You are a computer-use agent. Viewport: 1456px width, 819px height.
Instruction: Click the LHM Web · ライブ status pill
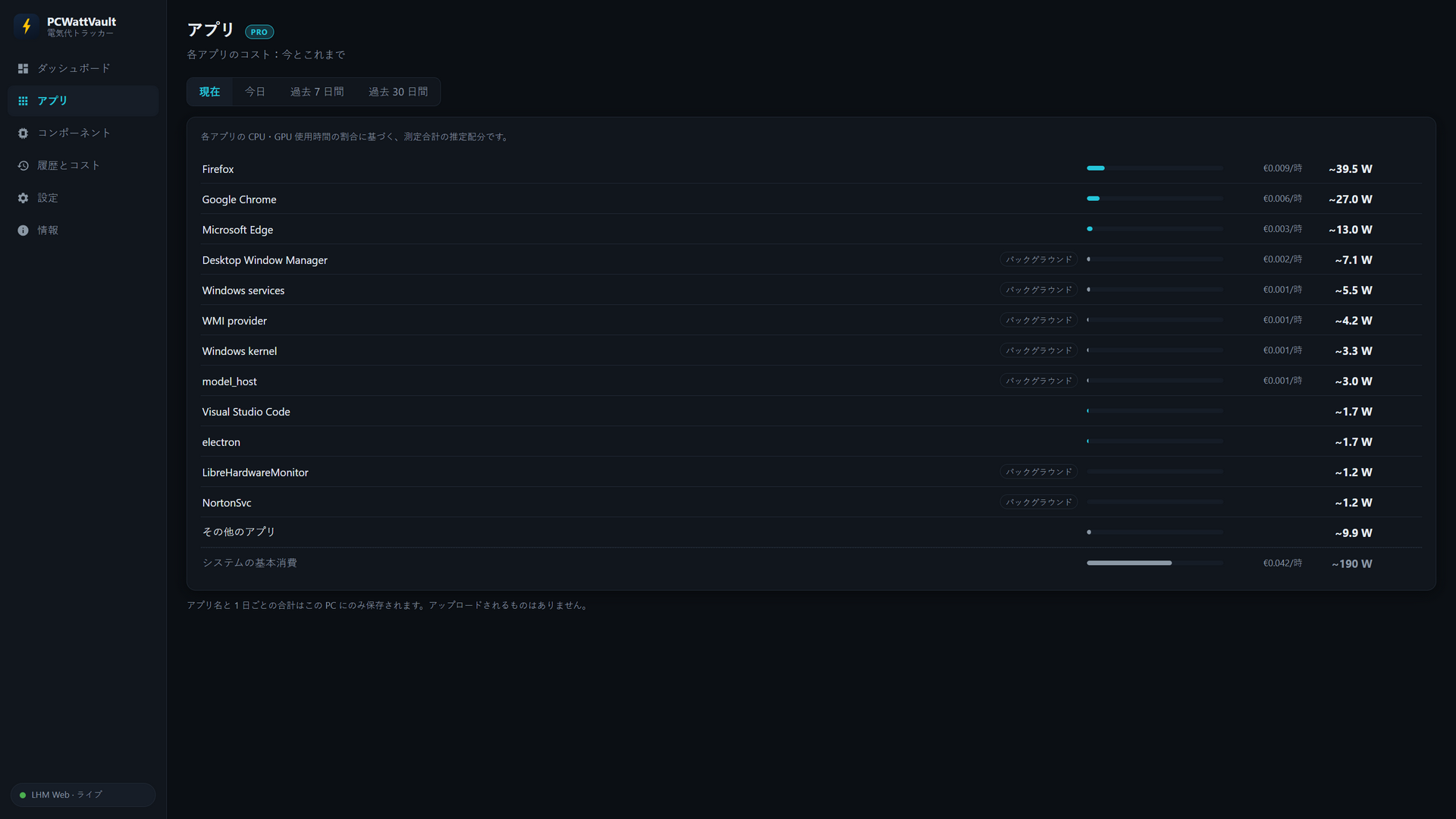tap(83, 795)
